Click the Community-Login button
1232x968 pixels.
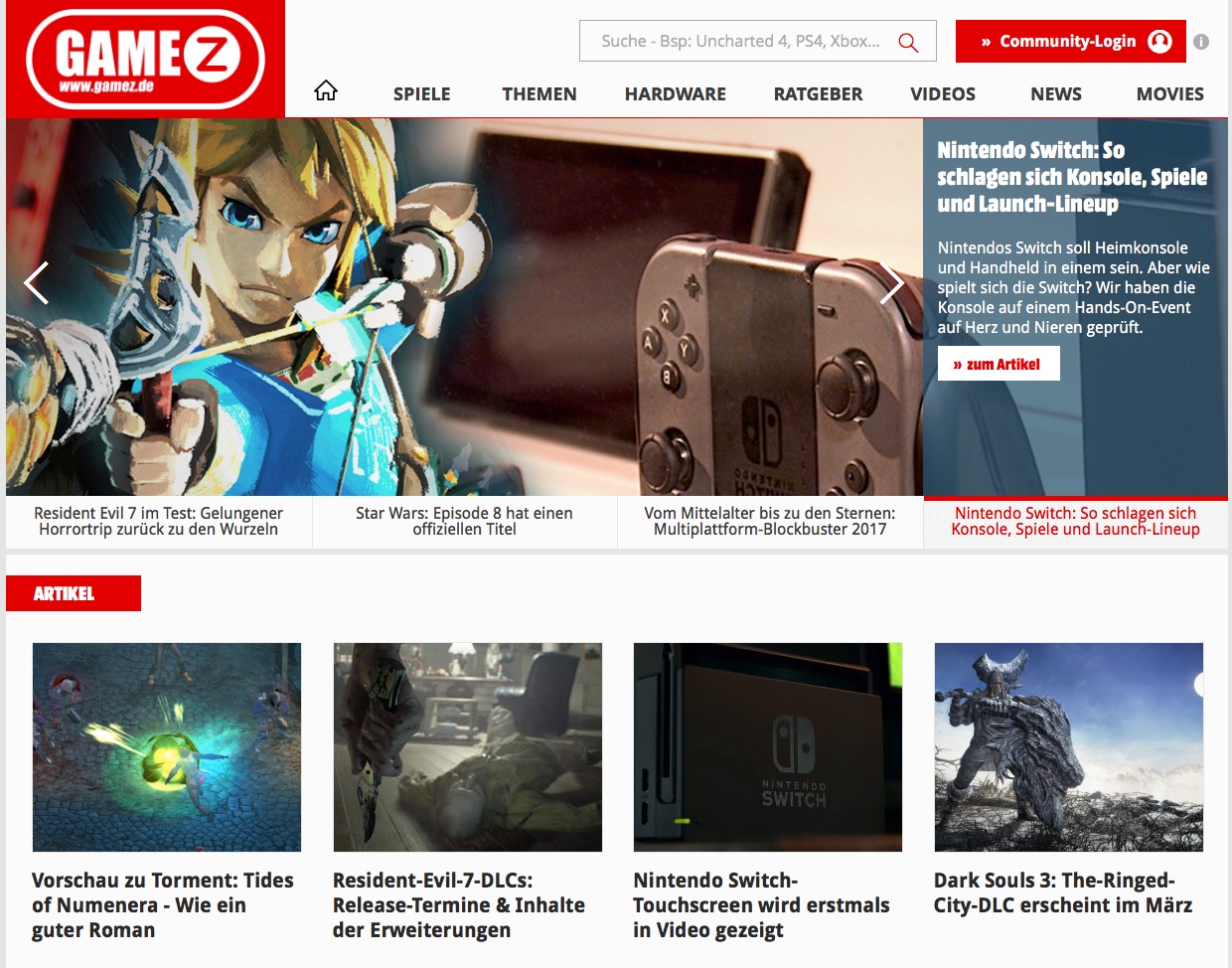(x=1071, y=42)
